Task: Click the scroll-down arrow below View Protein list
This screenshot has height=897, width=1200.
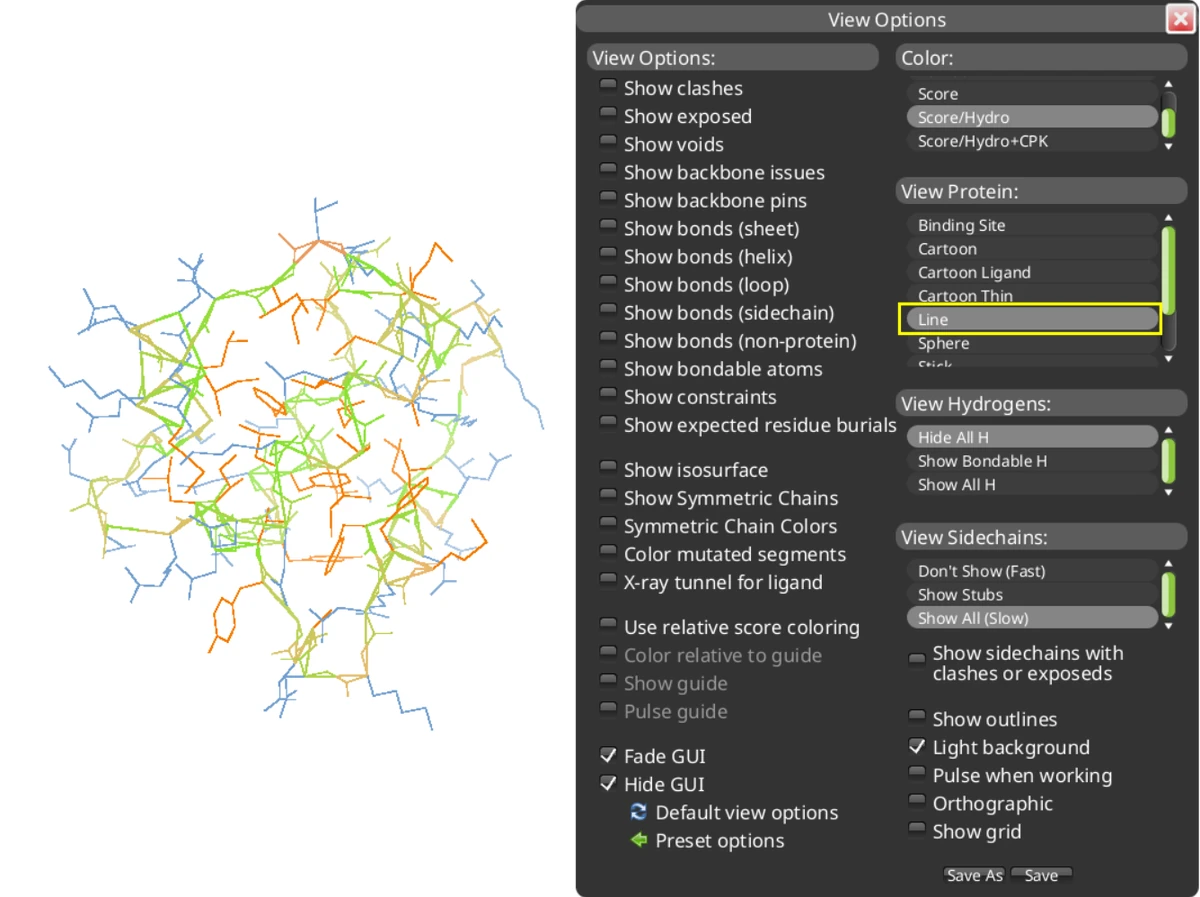Action: click(x=1167, y=358)
